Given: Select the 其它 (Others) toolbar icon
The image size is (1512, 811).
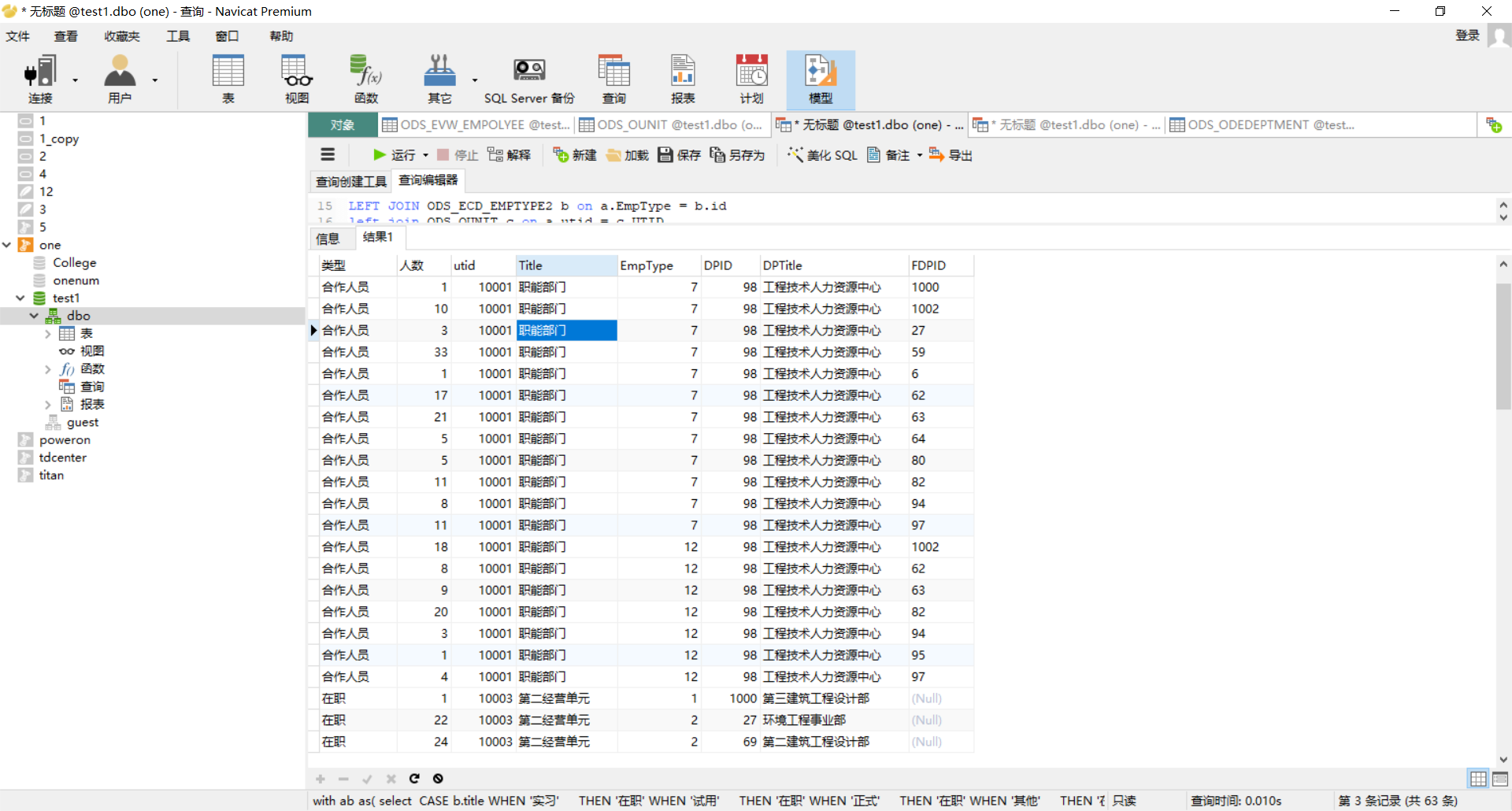Looking at the screenshot, I should [439, 80].
